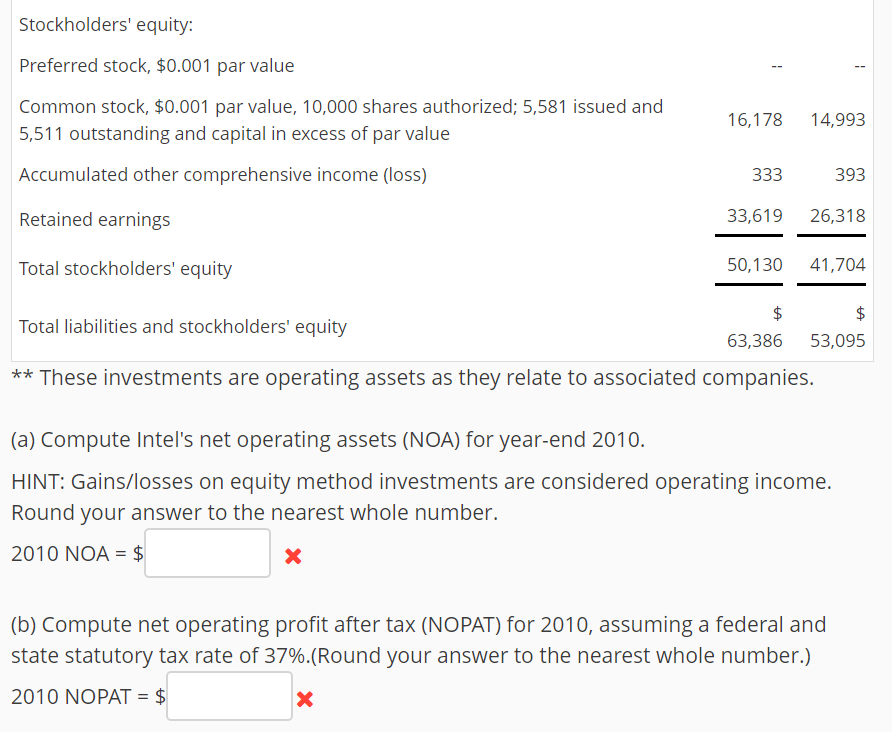The image size is (892, 732).
Task: Click the red X beside the NOPAT answer box
Action: [x=305, y=700]
